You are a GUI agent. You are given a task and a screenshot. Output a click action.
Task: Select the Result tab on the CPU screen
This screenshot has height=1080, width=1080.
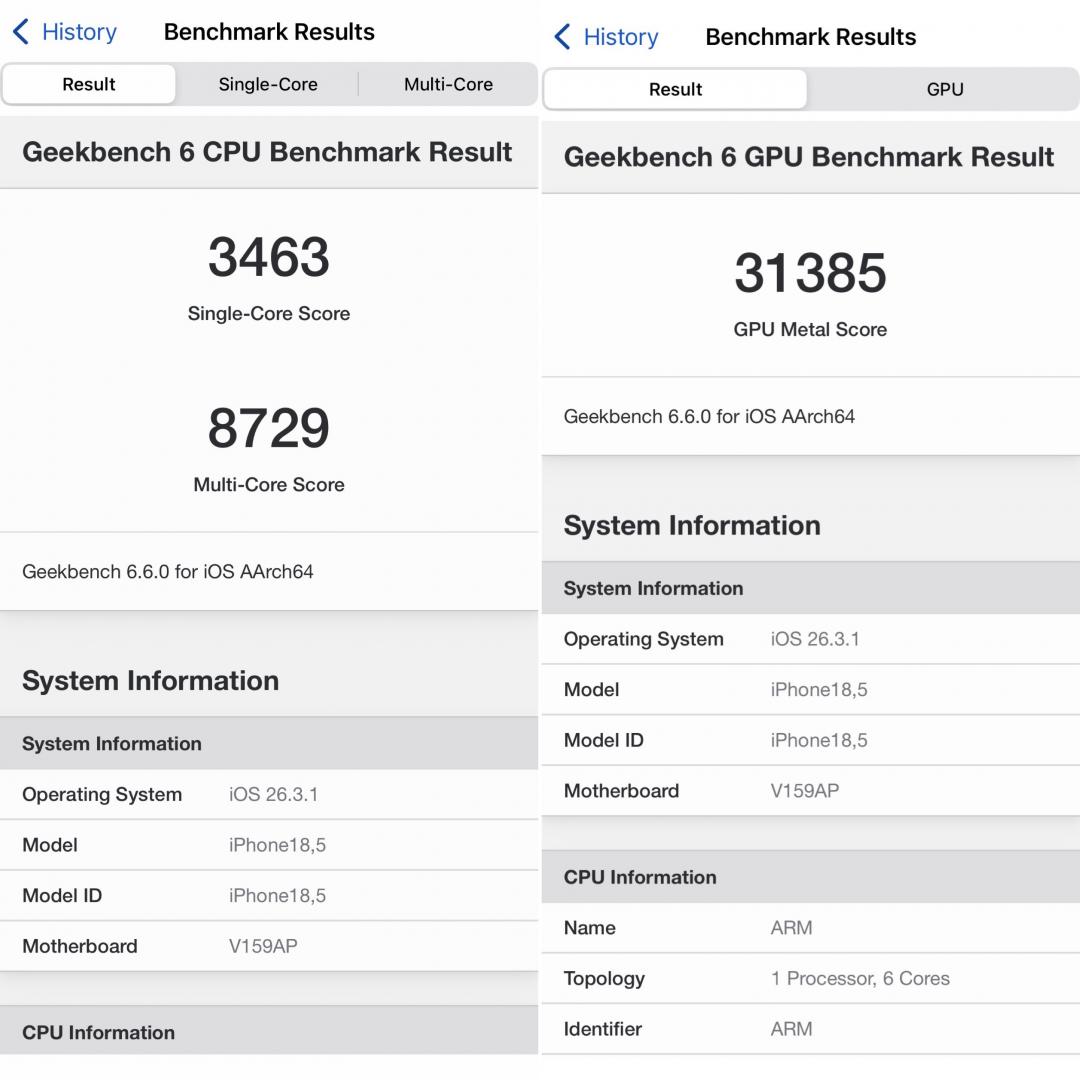(89, 84)
